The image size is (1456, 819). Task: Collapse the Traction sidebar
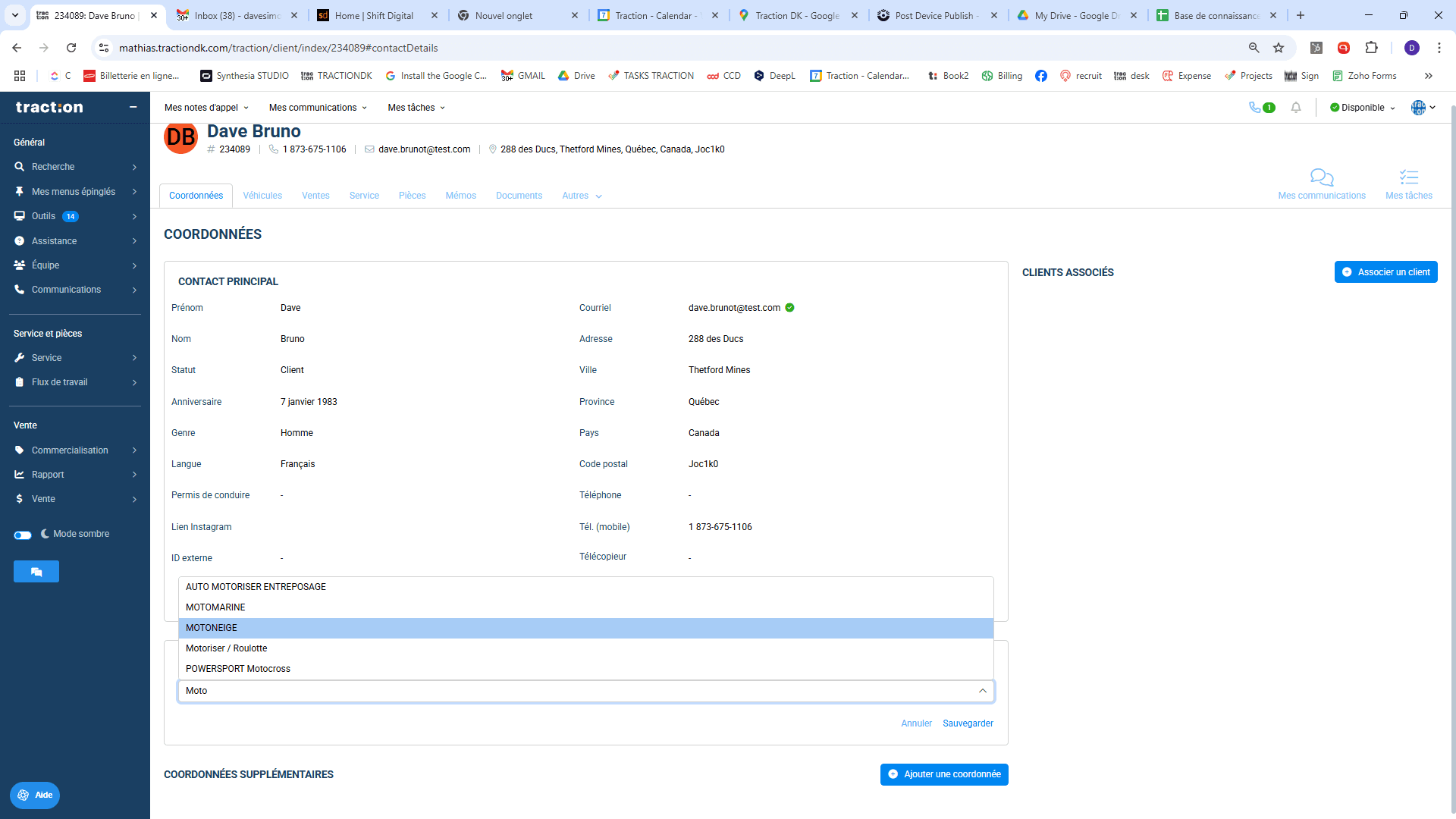pyautogui.click(x=133, y=107)
